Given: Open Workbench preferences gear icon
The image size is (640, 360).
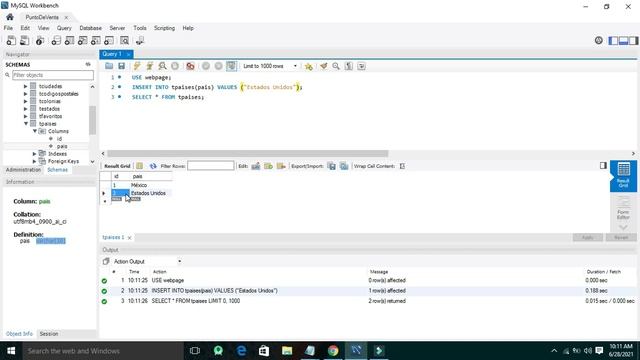Looking at the screenshot, I should tap(598, 40).
